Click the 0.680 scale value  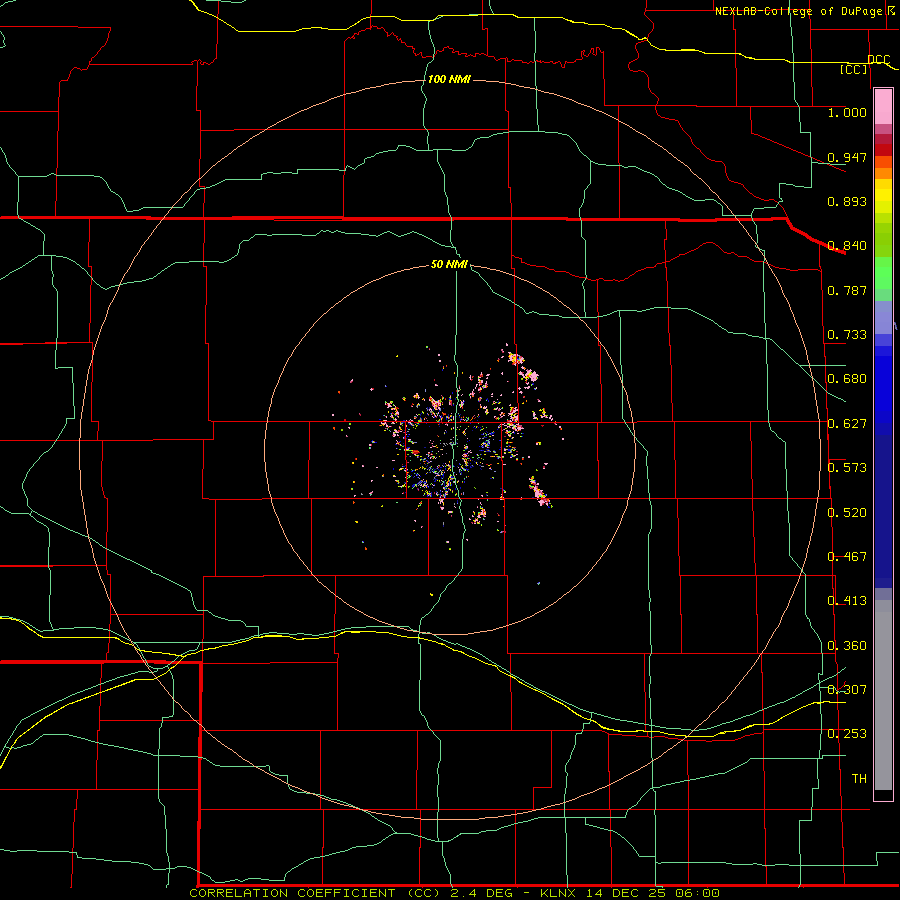pyautogui.click(x=847, y=379)
